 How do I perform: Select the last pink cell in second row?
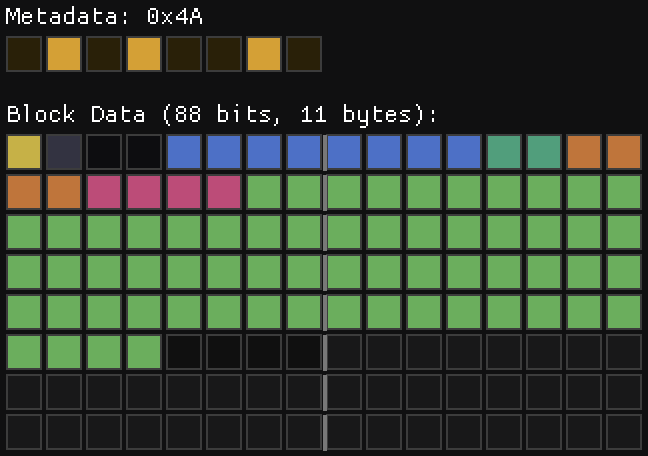[224, 192]
